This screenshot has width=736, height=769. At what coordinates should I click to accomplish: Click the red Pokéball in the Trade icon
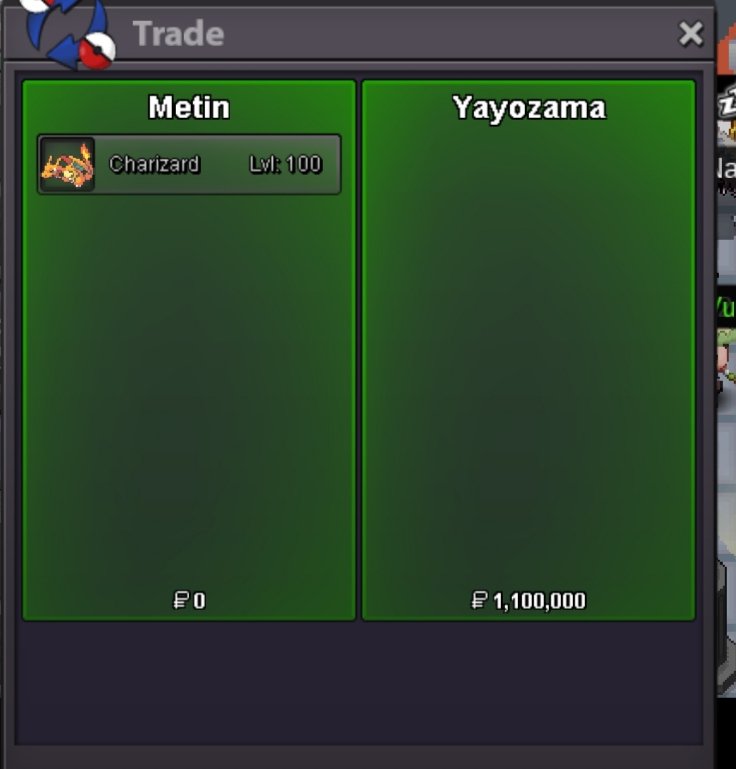97,50
